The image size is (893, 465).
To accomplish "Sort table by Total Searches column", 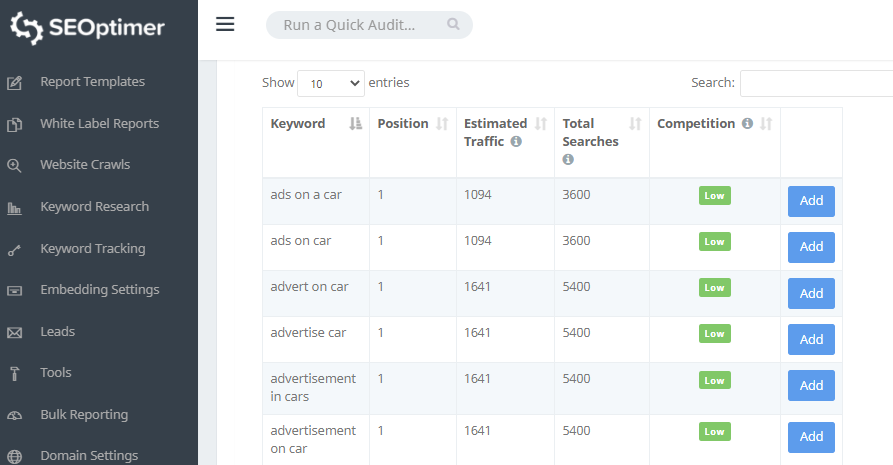I will (635, 124).
